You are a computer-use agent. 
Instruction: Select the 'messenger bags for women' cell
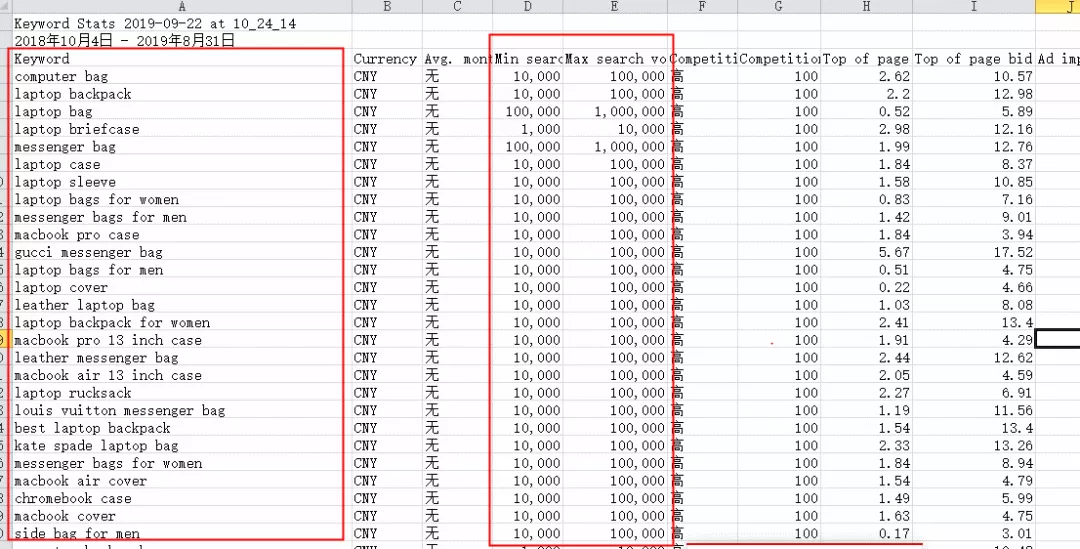[x=182, y=463]
